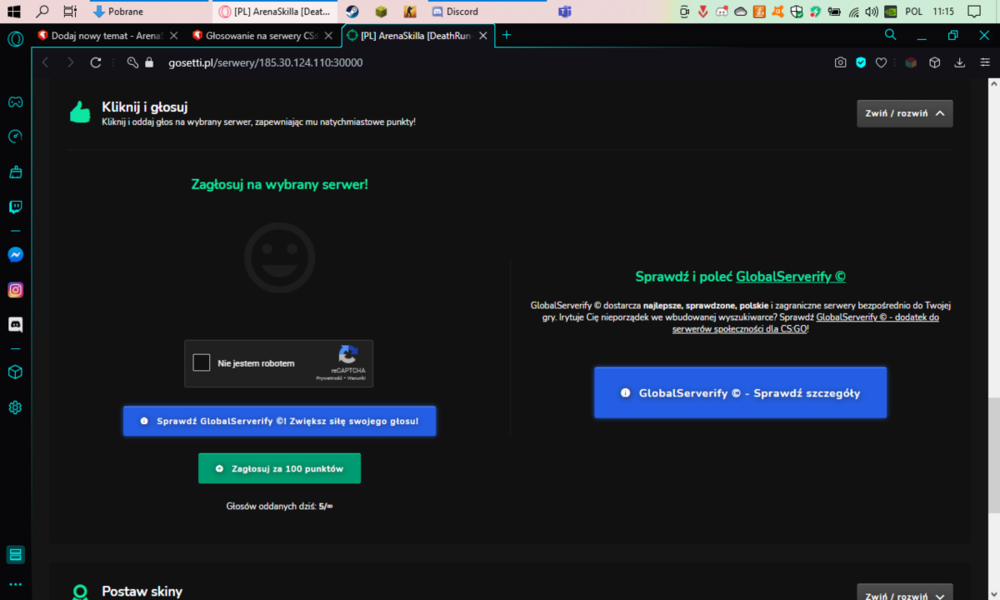Open Pobrane window from taskbar
This screenshot has height=600, width=1000.
pos(150,11)
